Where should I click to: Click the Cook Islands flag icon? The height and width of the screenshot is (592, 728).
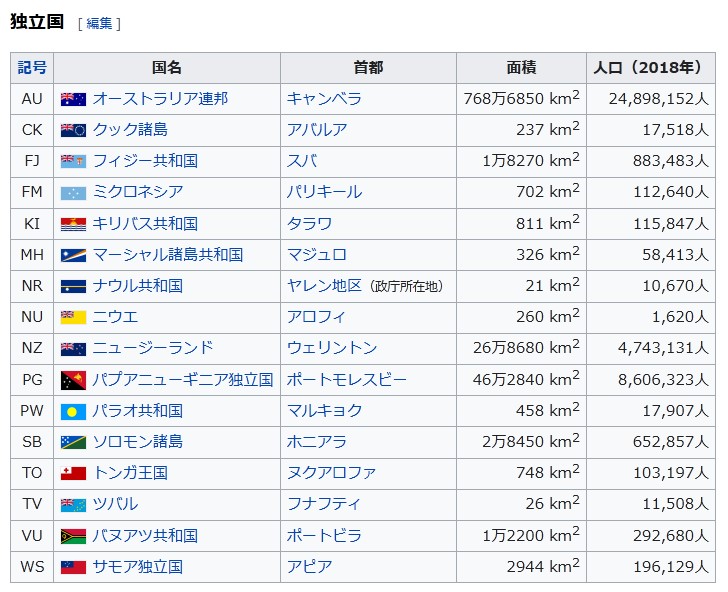pyautogui.click(x=73, y=130)
